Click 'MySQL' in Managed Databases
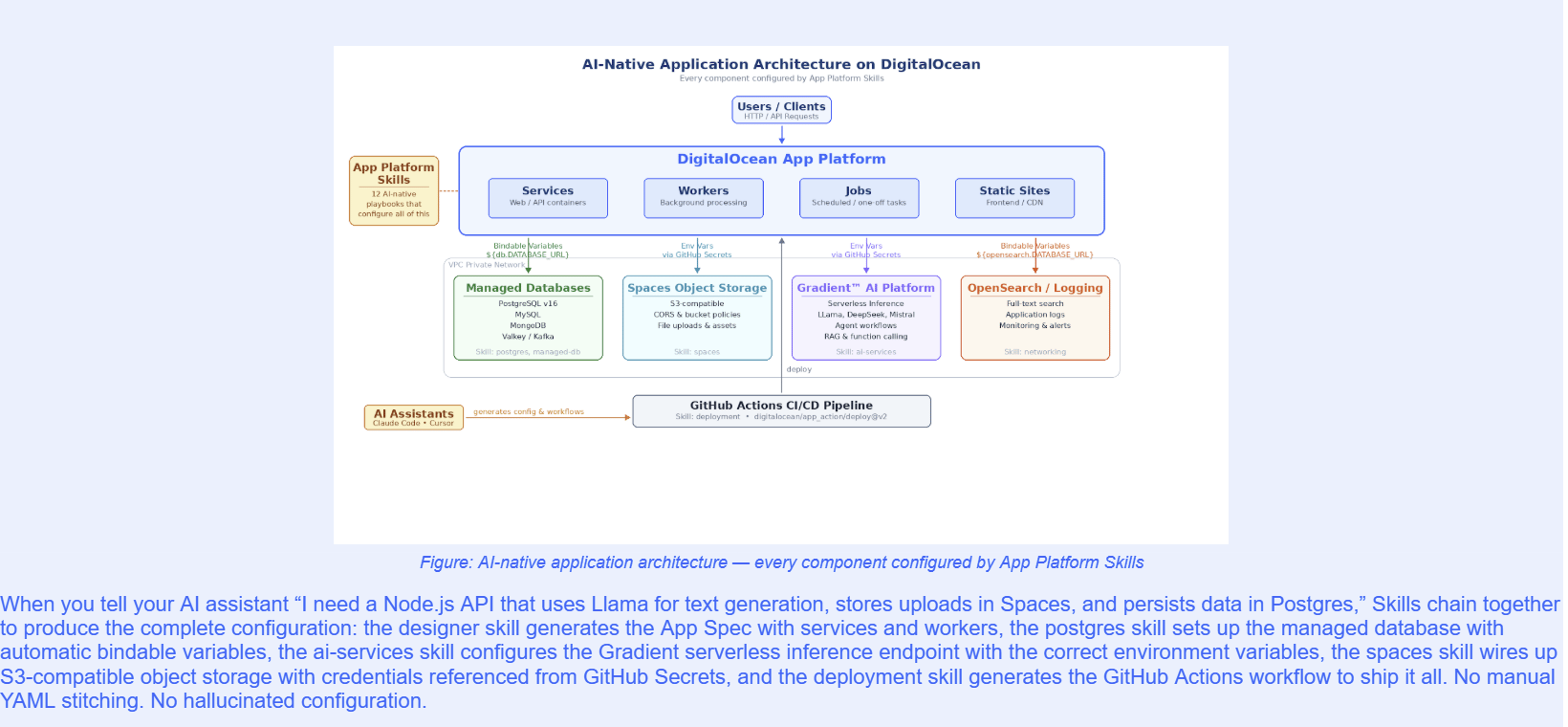The width and height of the screenshot is (1568, 727). click(528, 315)
